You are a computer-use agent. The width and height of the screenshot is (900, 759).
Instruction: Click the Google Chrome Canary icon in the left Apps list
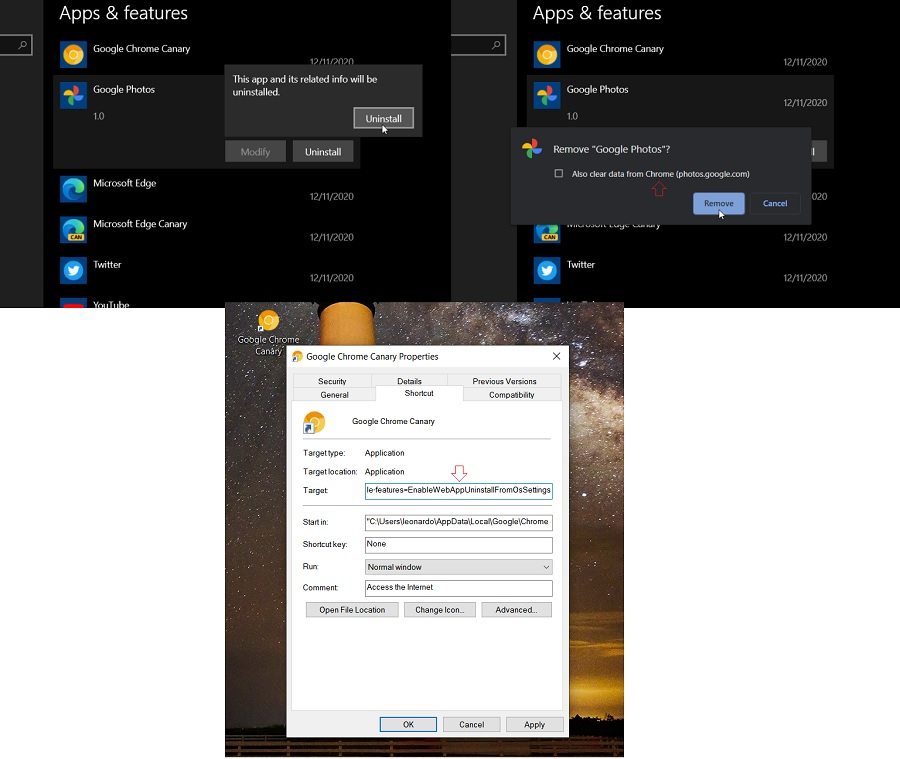point(73,55)
